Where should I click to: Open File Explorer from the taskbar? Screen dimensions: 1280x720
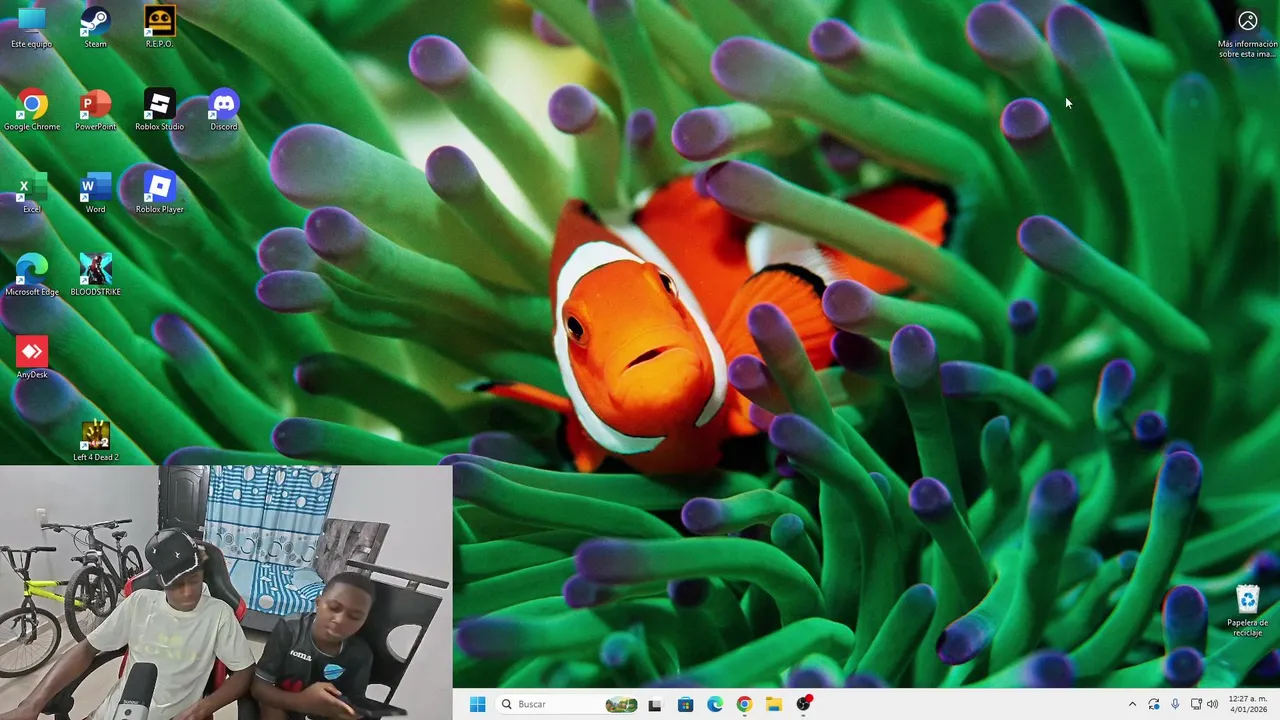coord(774,704)
